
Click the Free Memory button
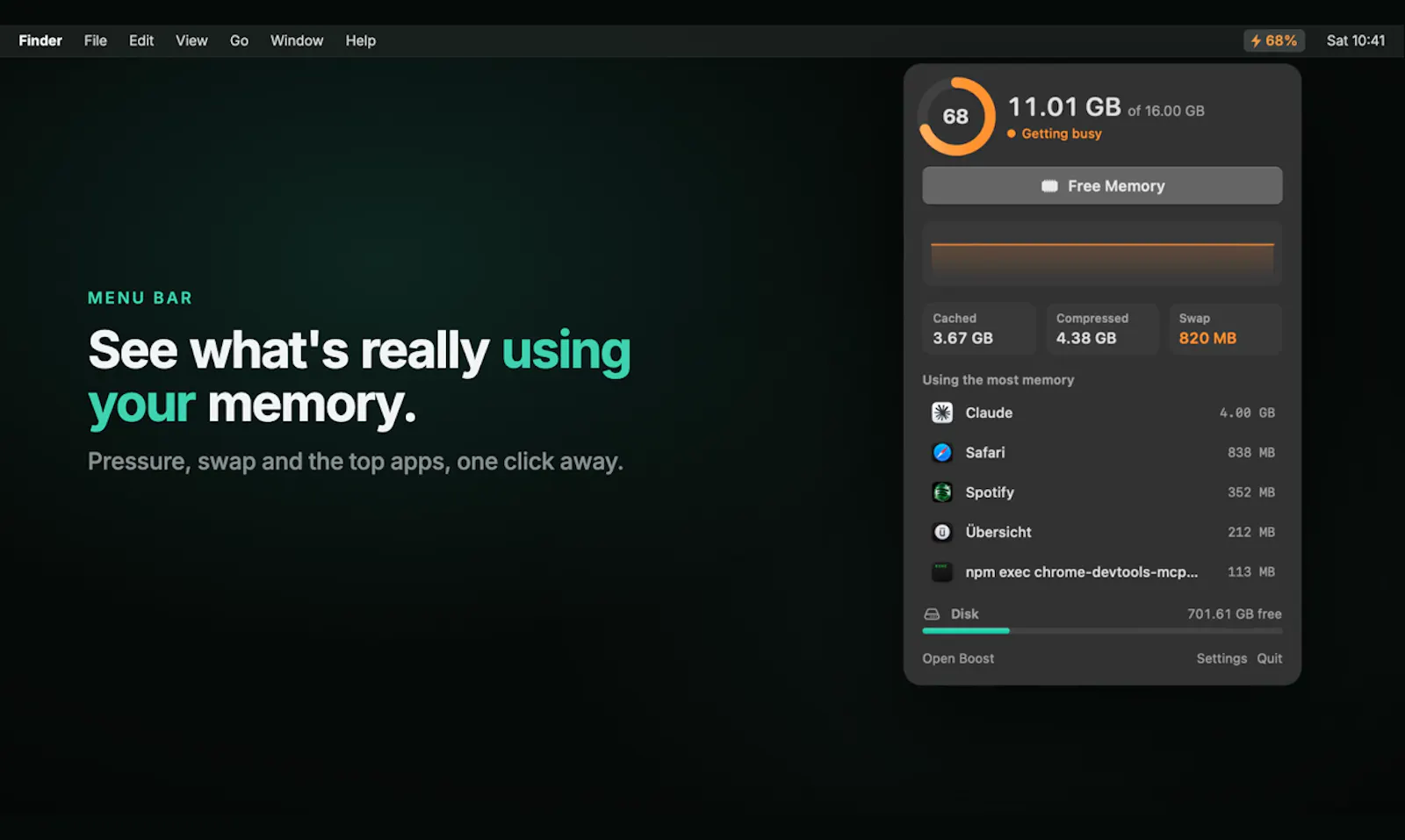click(1102, 186)
